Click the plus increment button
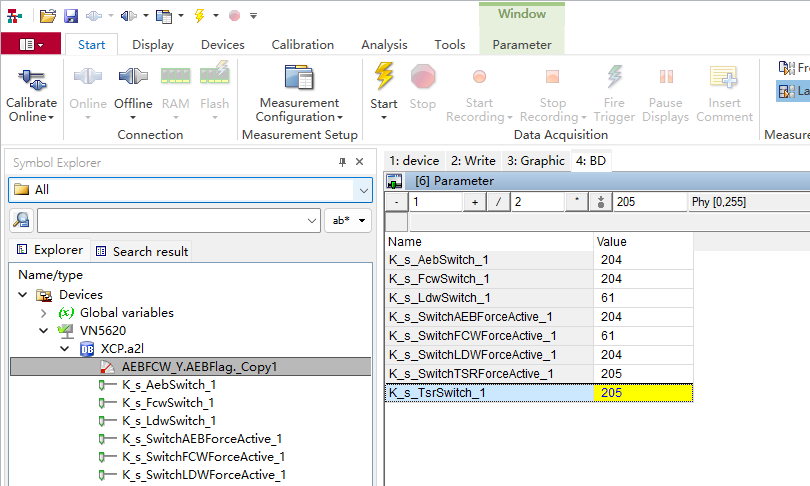The height and width of the screenshot is (486, 810). pyautogui.click(x=474, y=202)
